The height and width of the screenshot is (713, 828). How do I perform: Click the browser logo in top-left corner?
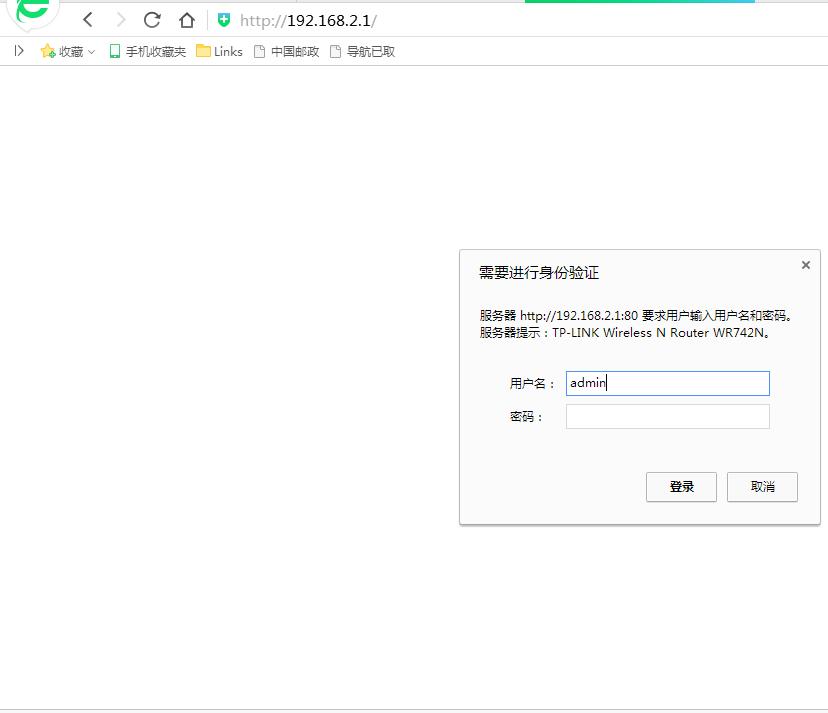[x=30, y=12]
